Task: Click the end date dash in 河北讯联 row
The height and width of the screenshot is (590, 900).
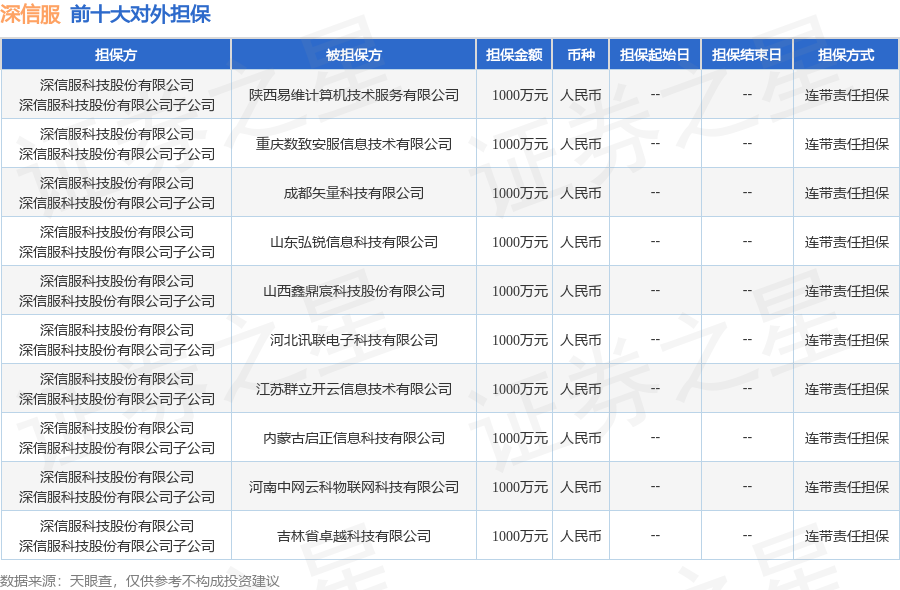Action: [x=747, y=339]
